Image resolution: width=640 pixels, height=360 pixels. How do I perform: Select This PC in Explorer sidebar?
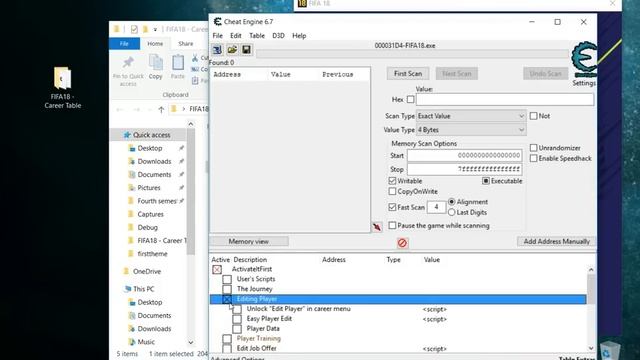[x=143, y=289]
